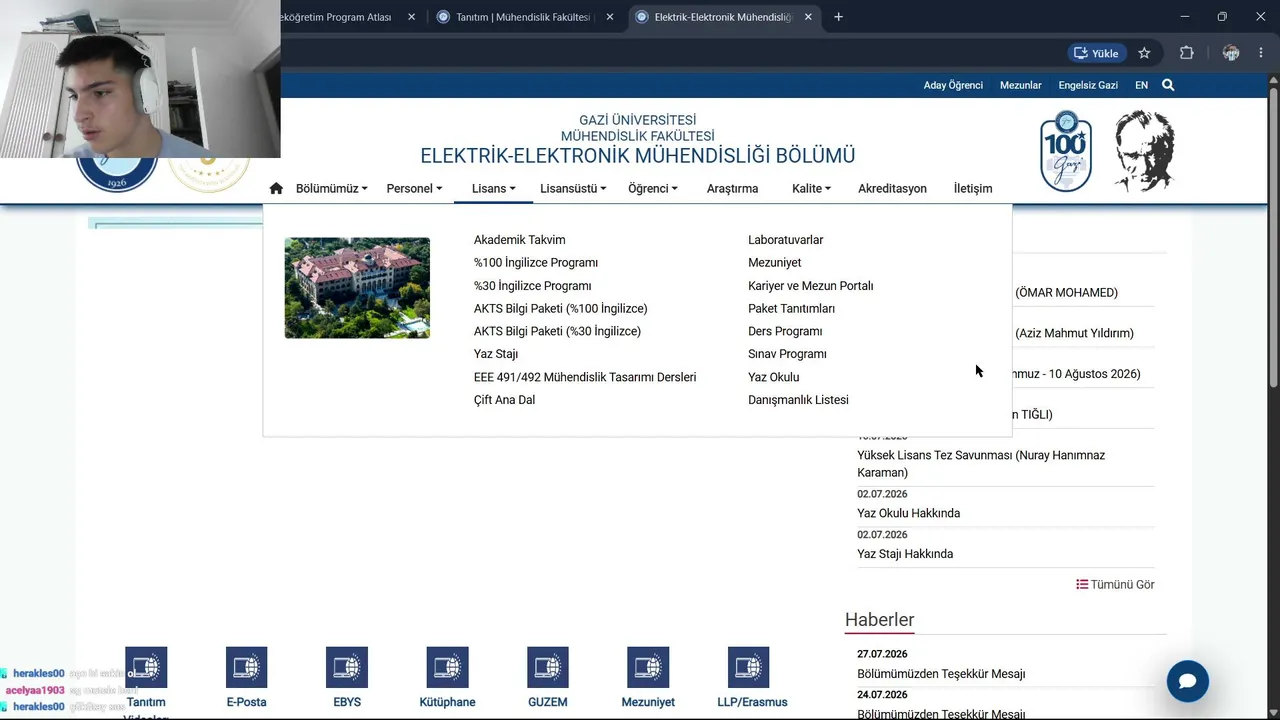
Task: Click the Kütüphane quick link icon
Action: pyautogui.click(x=447, y=667)
